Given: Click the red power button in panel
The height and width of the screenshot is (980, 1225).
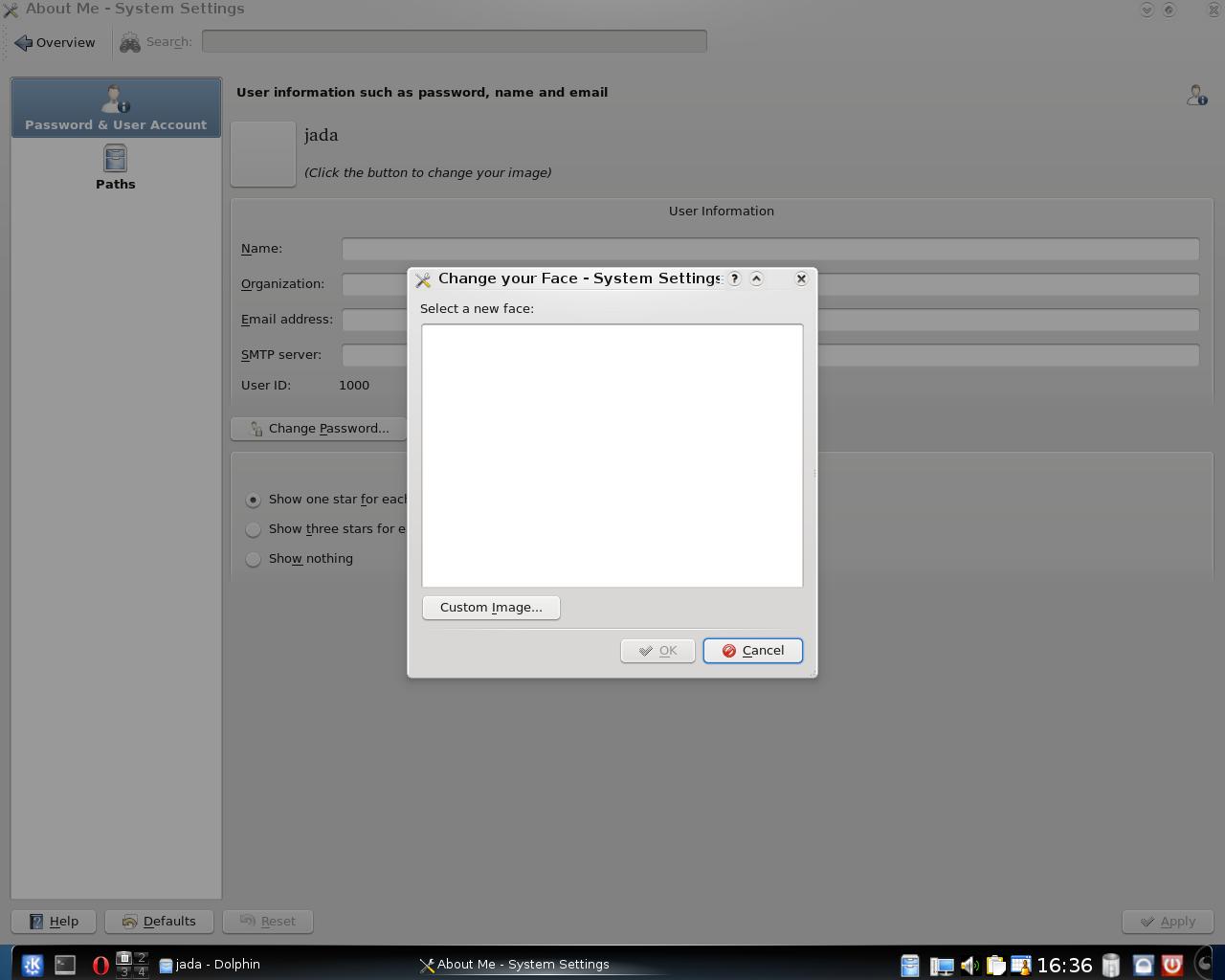Looking at the screenshot, I should [1171, 965].
